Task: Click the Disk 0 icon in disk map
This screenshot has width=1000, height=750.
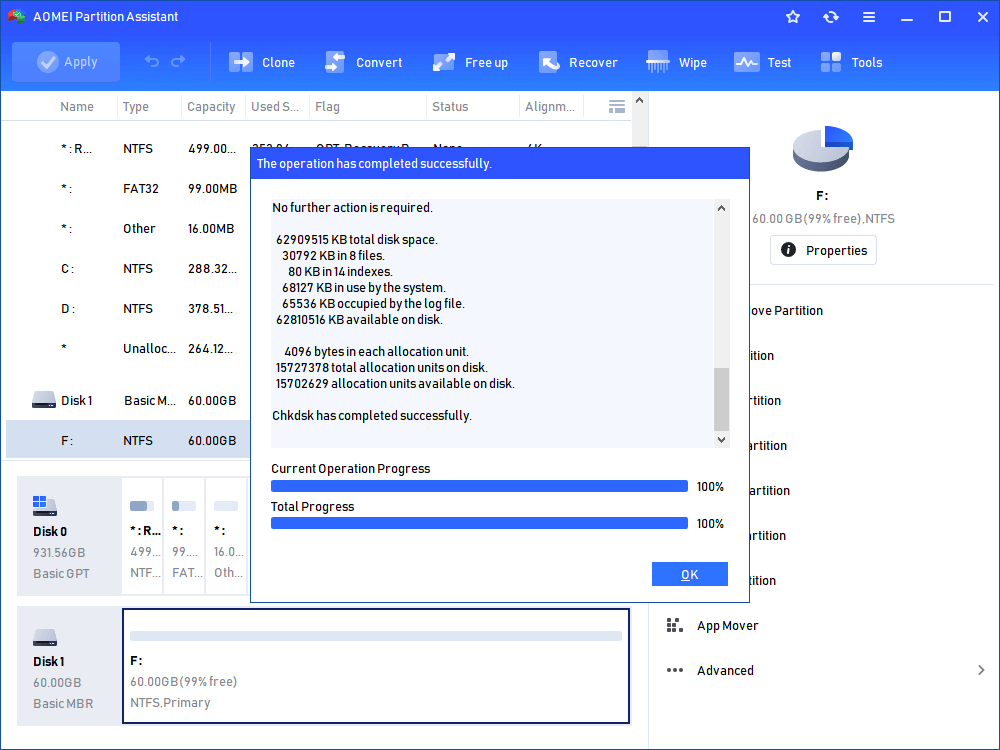Action: pos(45,506)
